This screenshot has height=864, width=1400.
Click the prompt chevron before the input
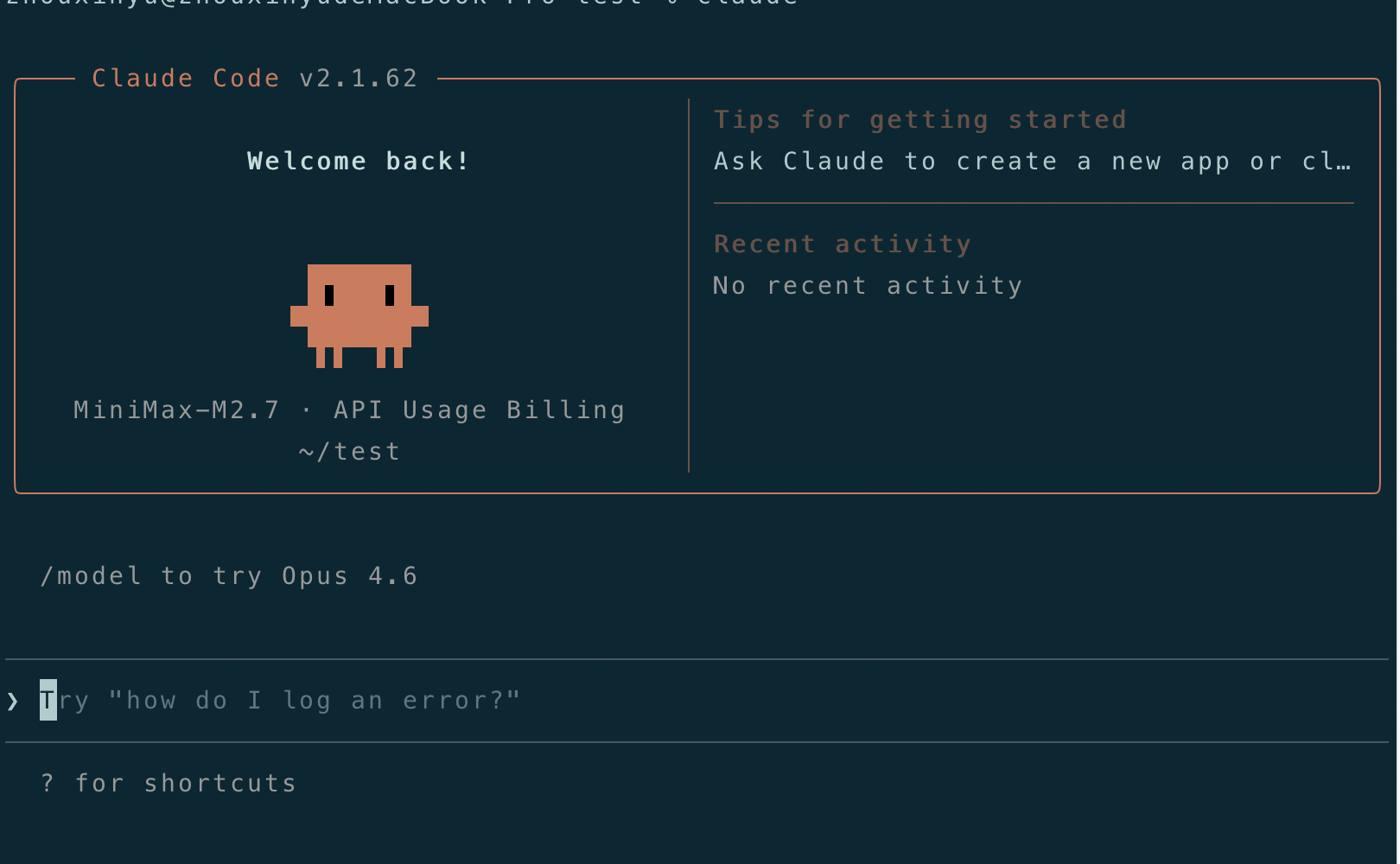point(13,701)
